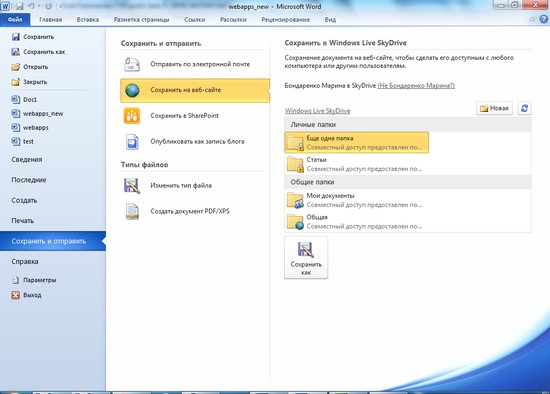550x394 pixels.
Task: Click the quick access Save icon in title bar
Action: [x=19, y=6]
